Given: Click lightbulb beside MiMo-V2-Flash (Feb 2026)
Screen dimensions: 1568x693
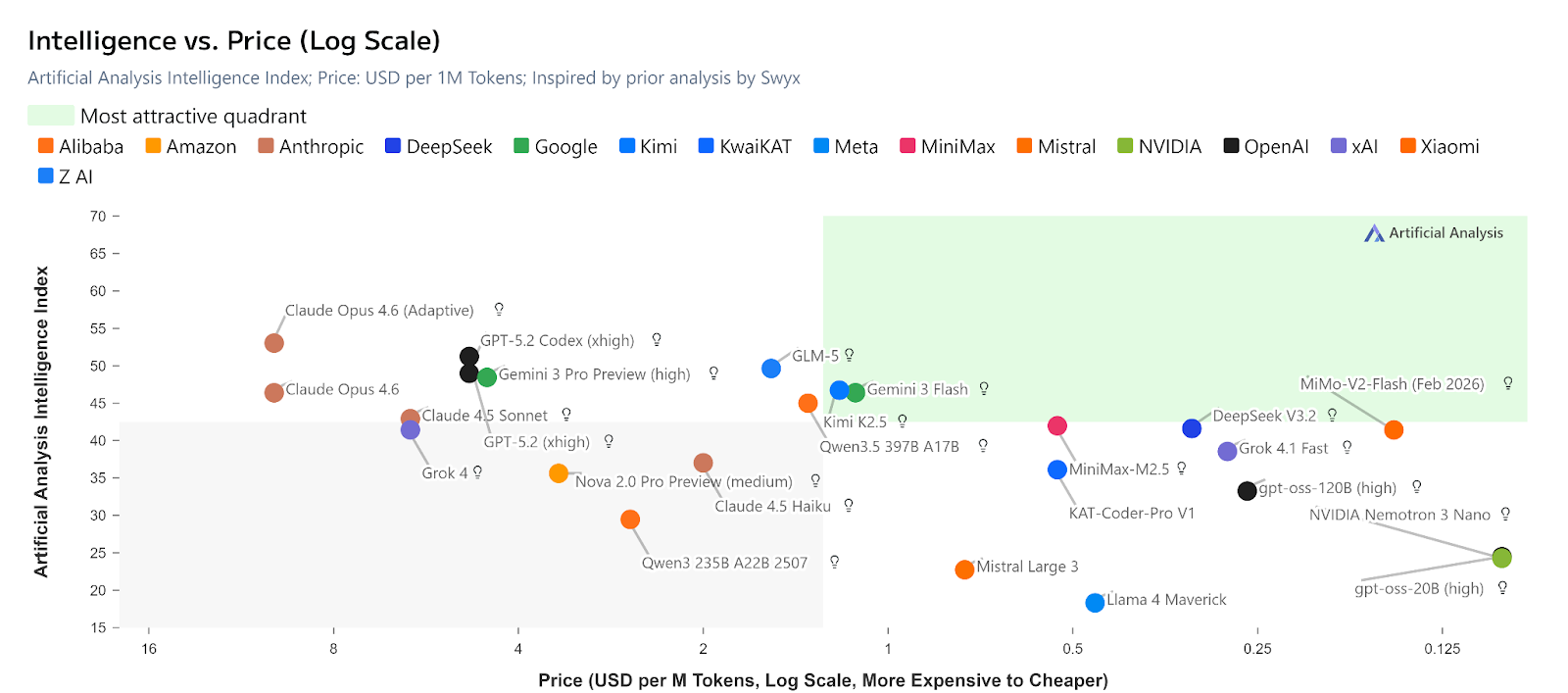Looking at the screenshot, I should [x=1508, y=383].
